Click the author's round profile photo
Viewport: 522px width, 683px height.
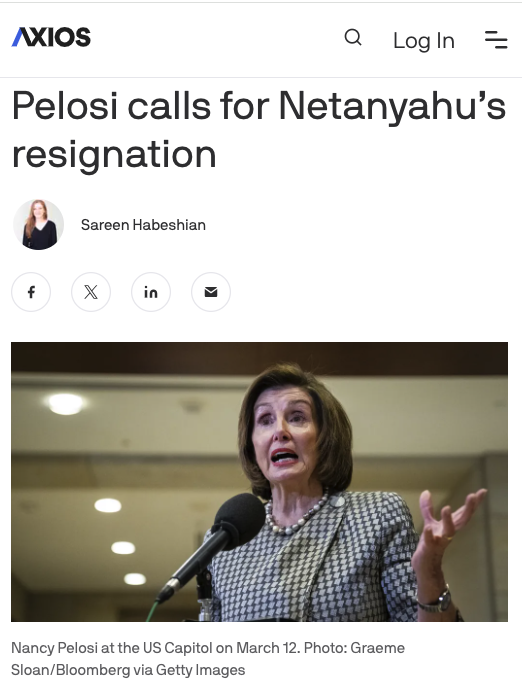[38, 225]
